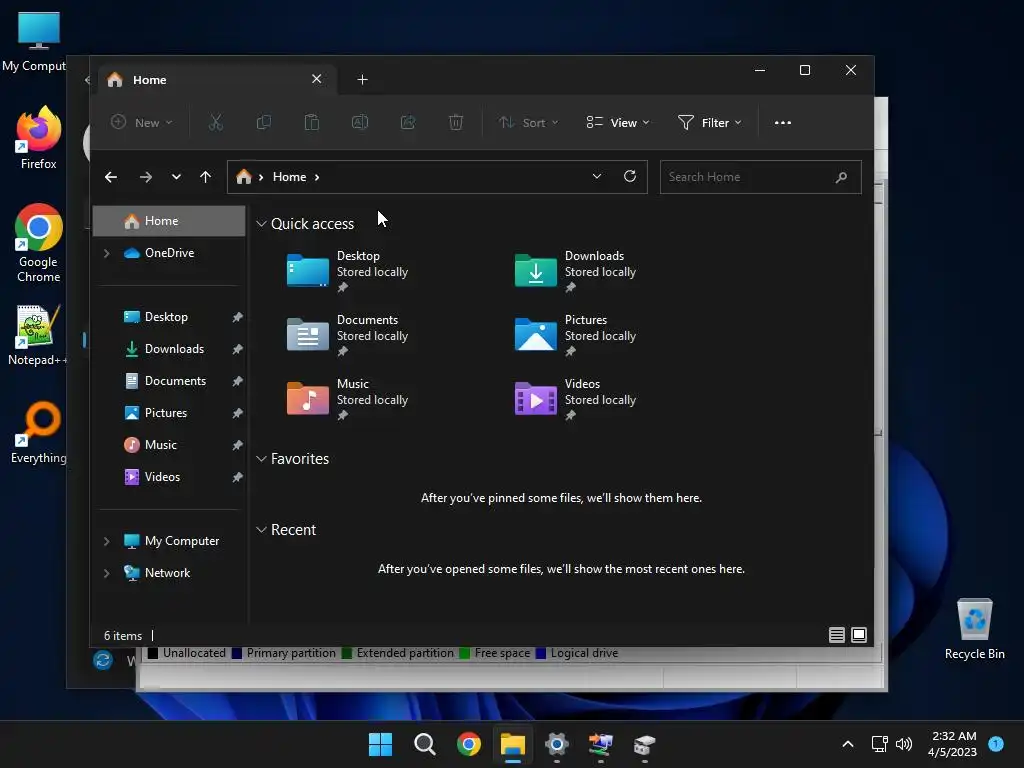Click the Paste clipboard icon
Viewport: 1024px width, 768px height.
(312, 123)
